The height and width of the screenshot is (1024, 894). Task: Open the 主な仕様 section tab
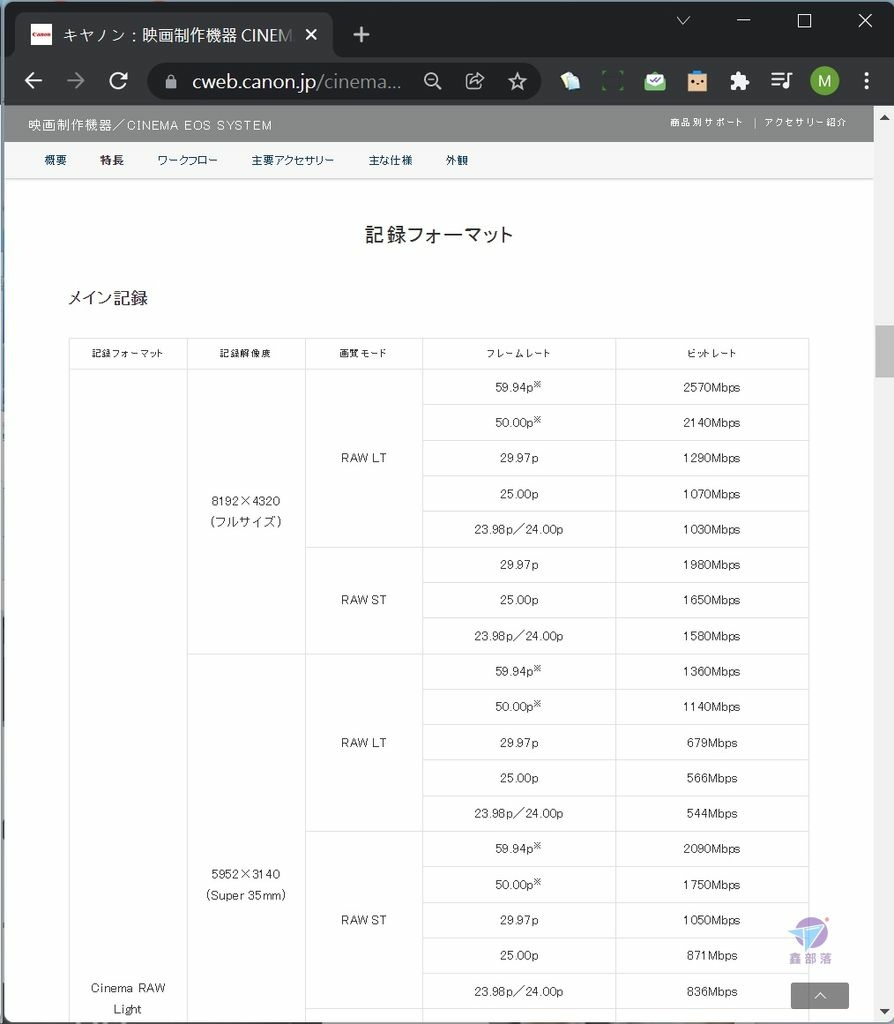click(390, 160)
